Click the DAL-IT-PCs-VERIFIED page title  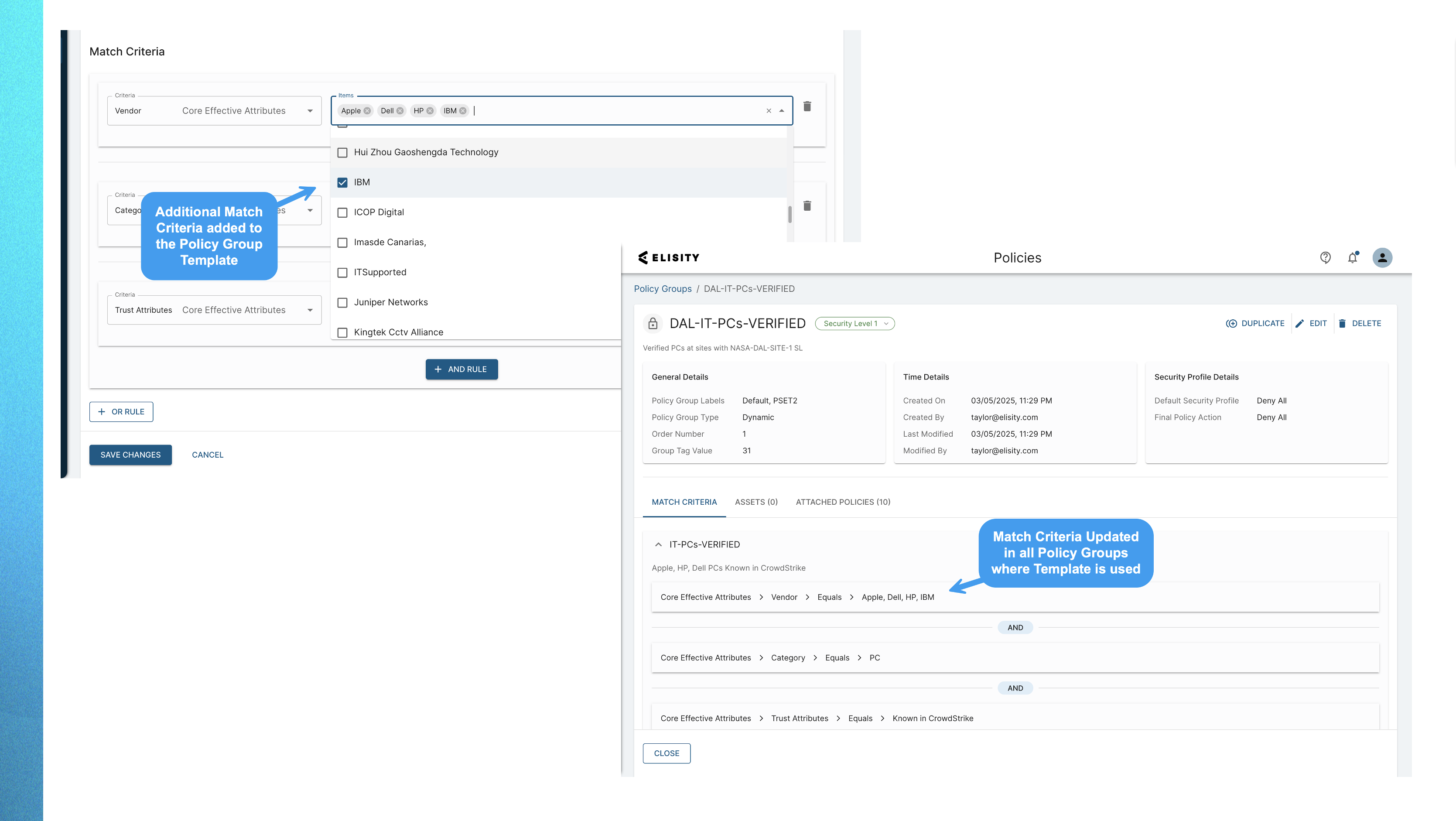pyautogui.click(x=737, y=323)
